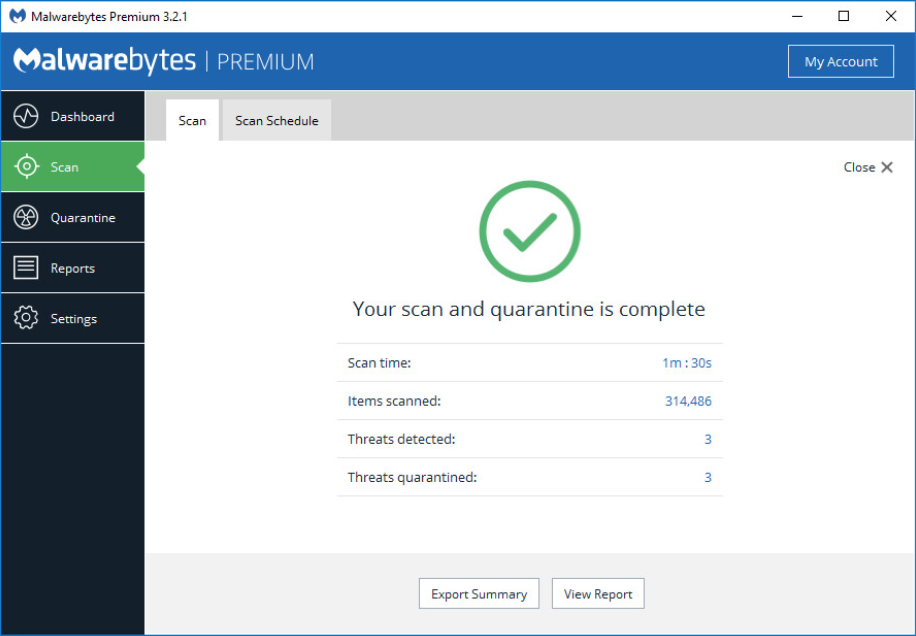
Task: Click the 'Items scanned:' label
Action: 394,401
